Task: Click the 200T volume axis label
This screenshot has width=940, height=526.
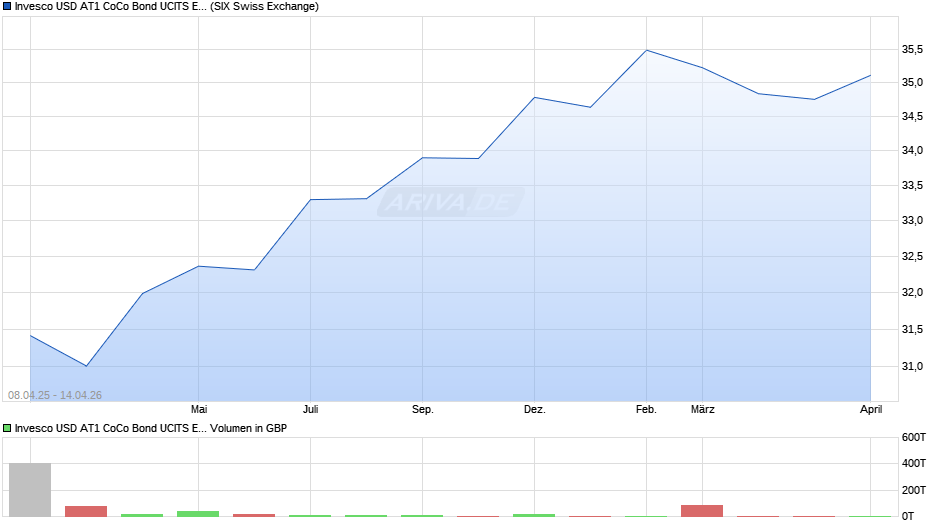Action: point(914,490)
